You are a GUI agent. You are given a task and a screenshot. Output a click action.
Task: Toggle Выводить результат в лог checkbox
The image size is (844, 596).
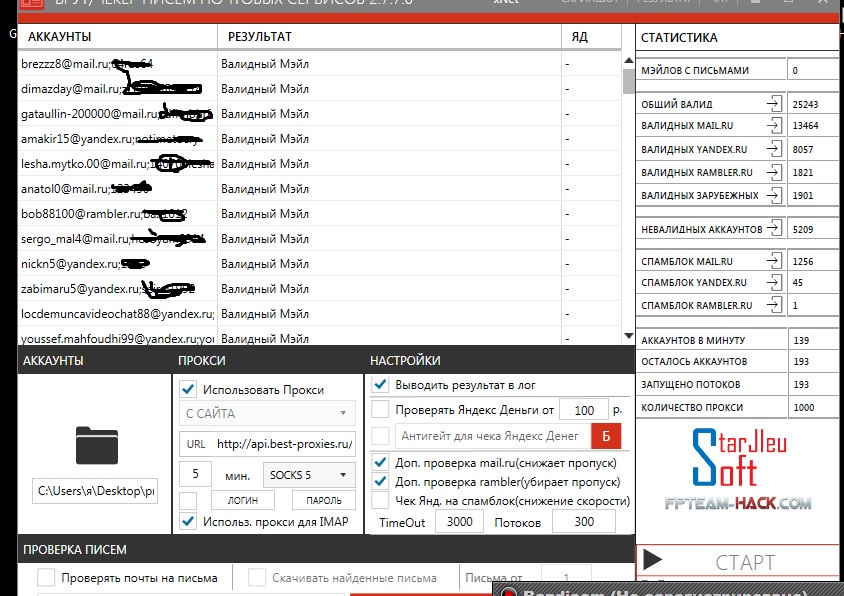coord(380,384)
